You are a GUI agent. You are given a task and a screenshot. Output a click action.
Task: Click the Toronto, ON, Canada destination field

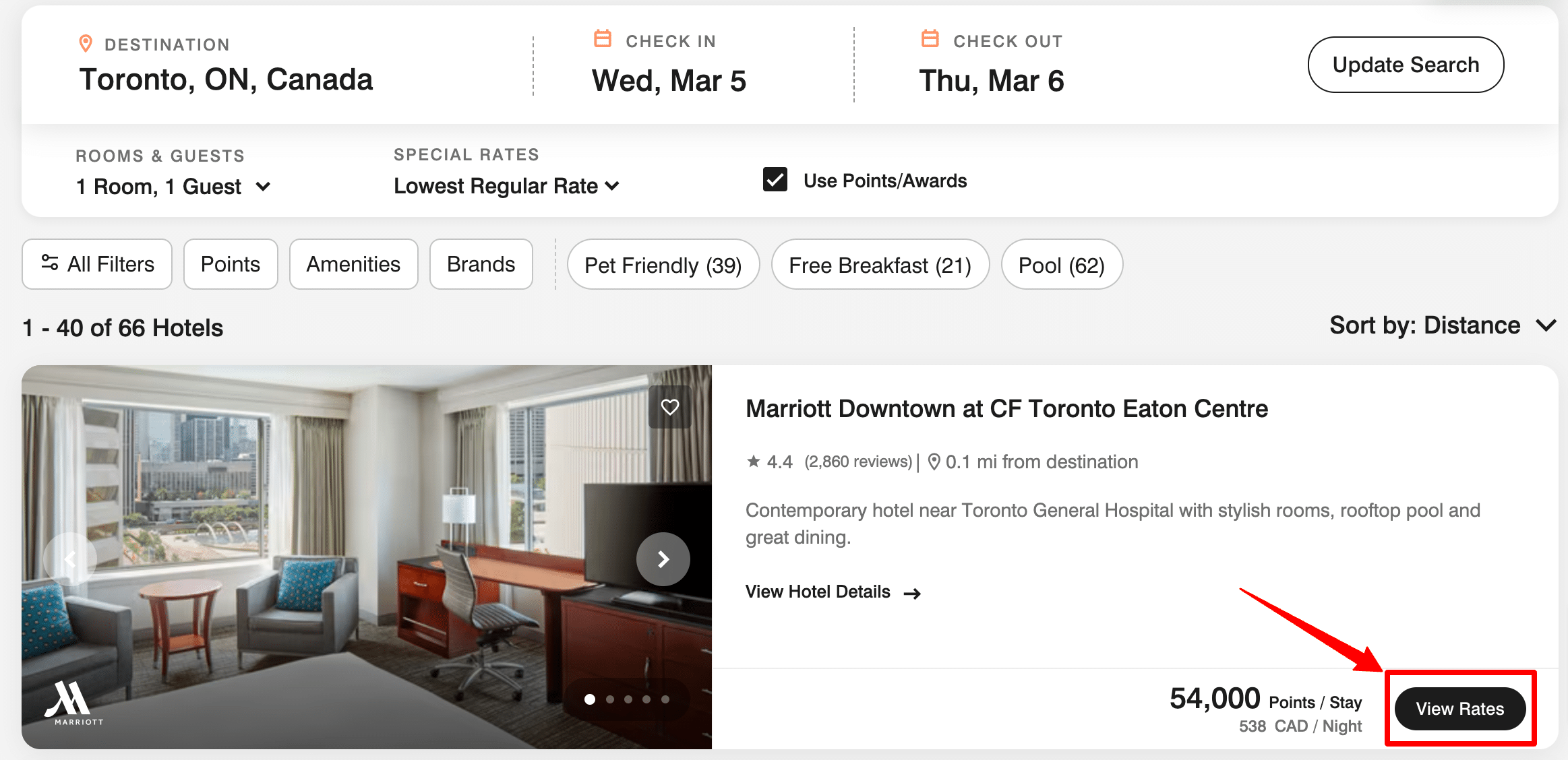[226, 80]
